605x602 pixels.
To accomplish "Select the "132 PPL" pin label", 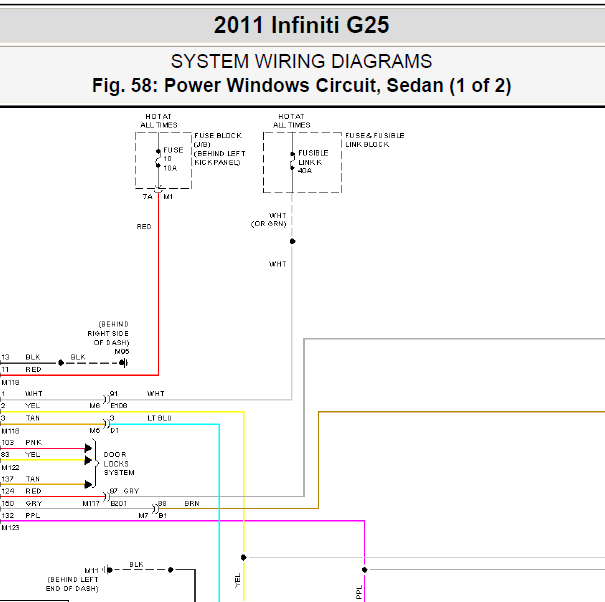I will pyautogui.click(x=20, y=515).
